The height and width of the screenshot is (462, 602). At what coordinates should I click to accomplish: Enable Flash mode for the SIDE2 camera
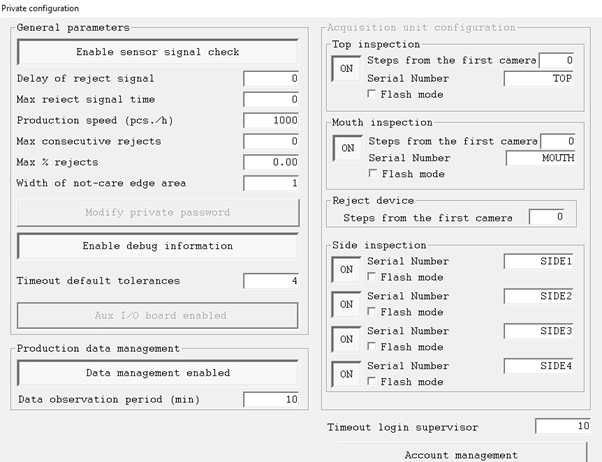pos(373,312)
